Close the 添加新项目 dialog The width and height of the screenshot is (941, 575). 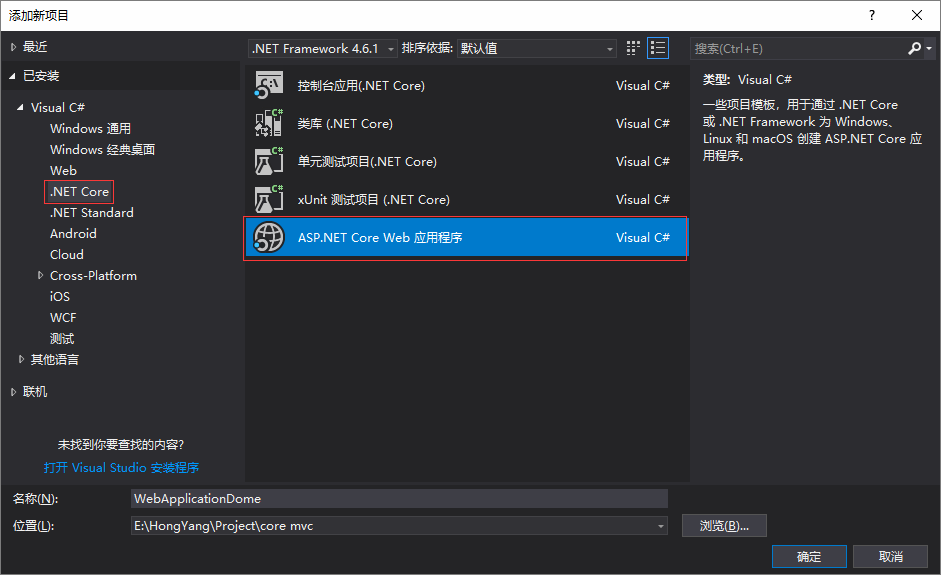(916, 16)
